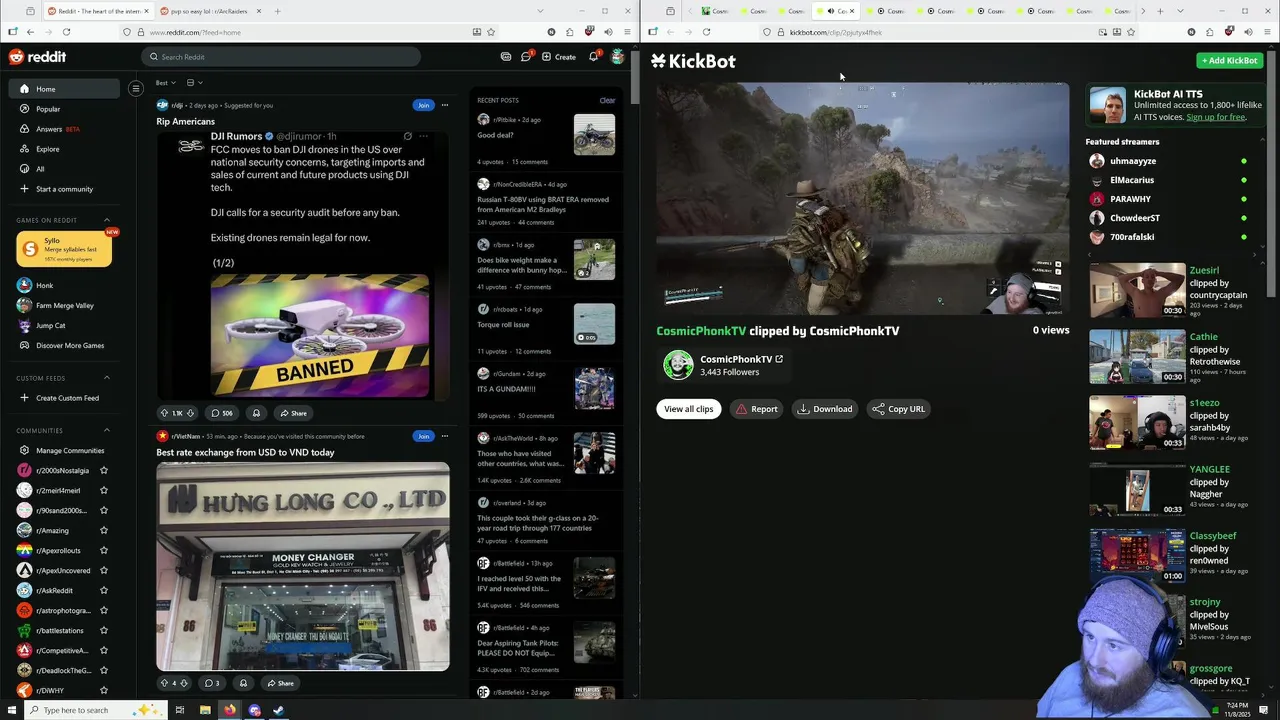Open the feed view layout dropdown
This screenshot has width=1280, height=720.
click(194, 82)
